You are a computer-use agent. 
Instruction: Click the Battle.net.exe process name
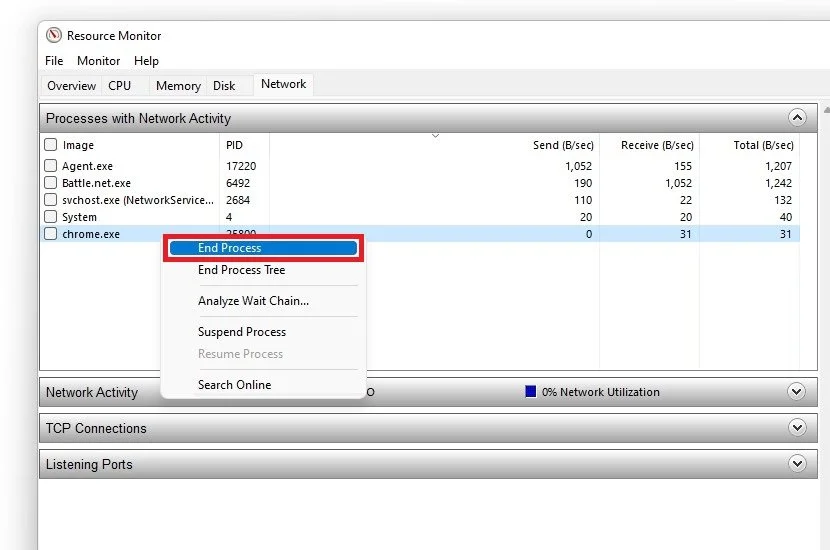point(96,183)
